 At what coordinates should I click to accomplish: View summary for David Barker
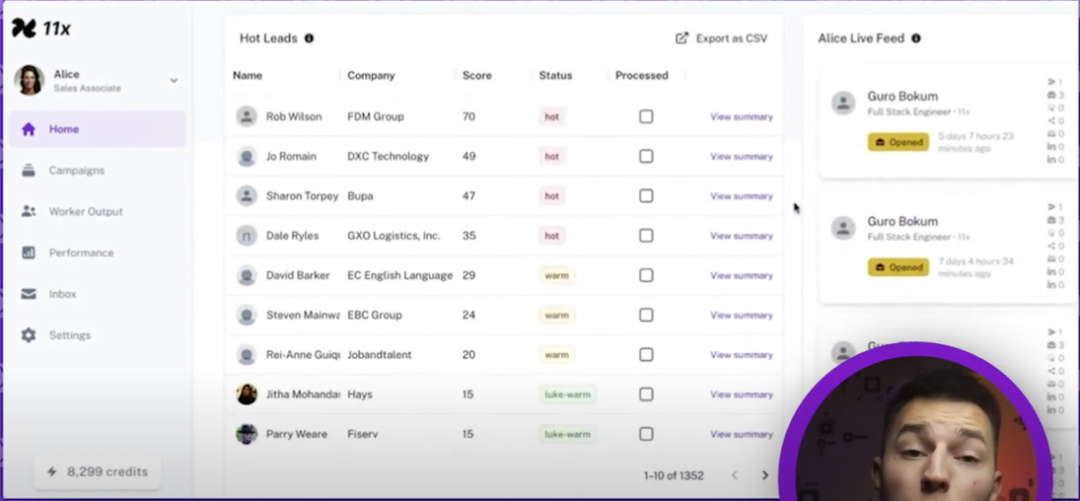click(x=741, y=276)
